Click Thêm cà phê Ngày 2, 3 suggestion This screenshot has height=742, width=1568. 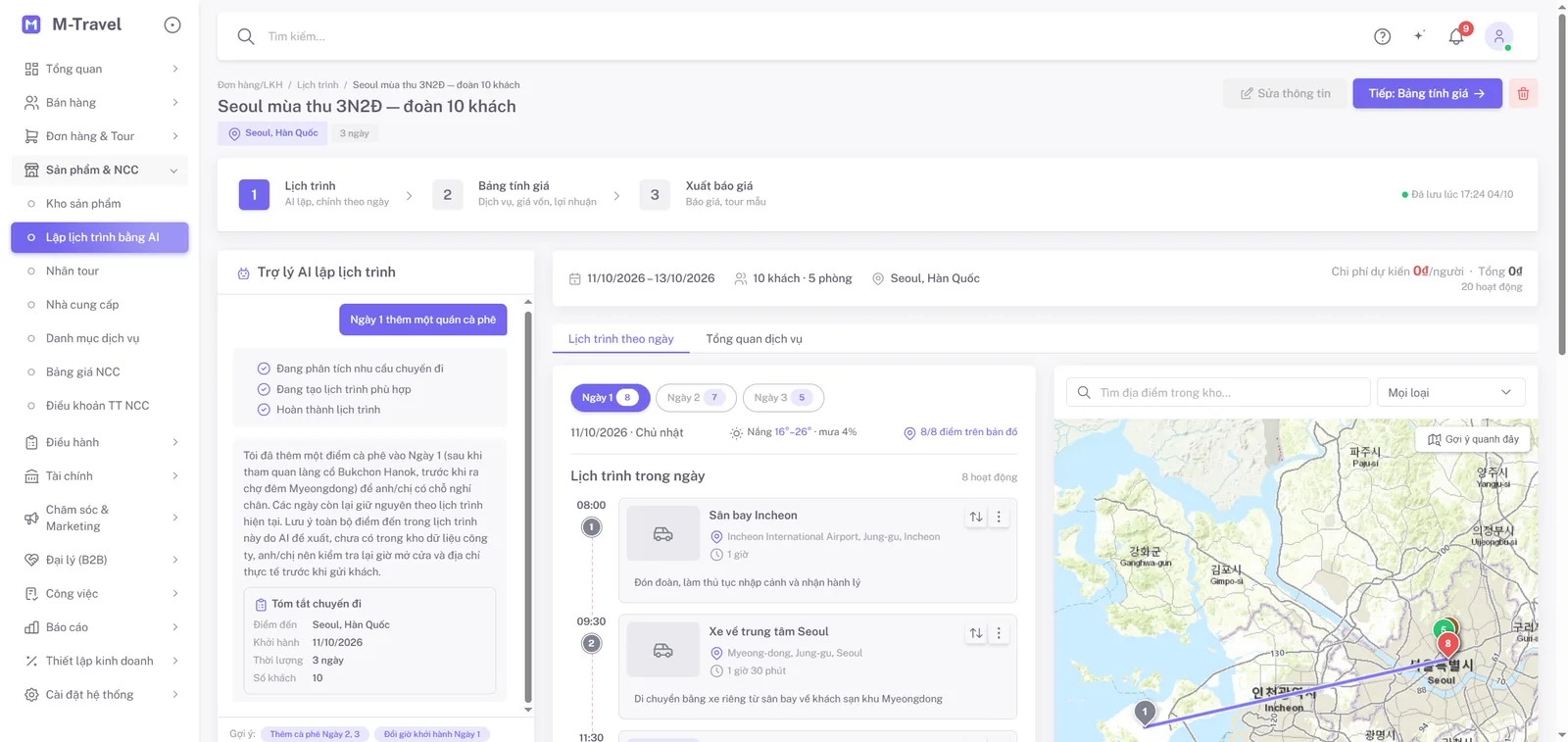tap(315, 734)
